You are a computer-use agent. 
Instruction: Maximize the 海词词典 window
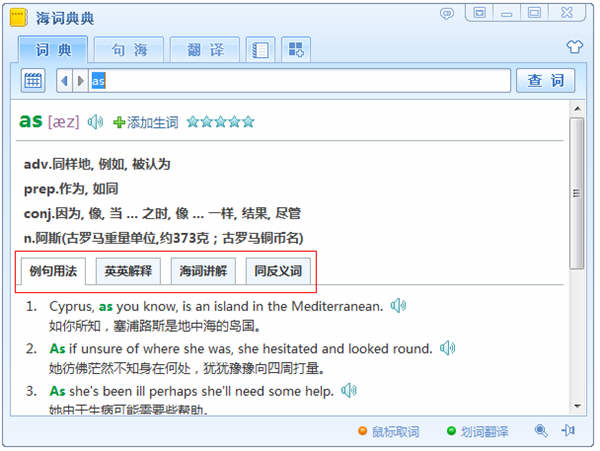tap(534, 13)
